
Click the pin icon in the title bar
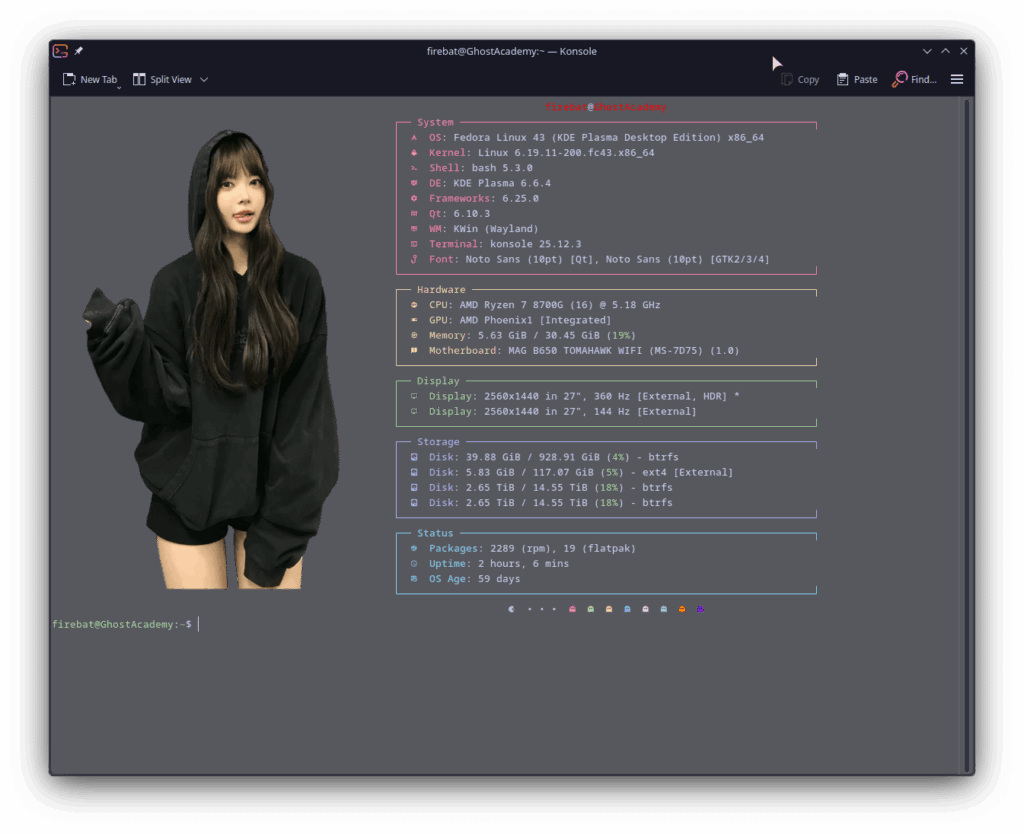click(79, 51)
